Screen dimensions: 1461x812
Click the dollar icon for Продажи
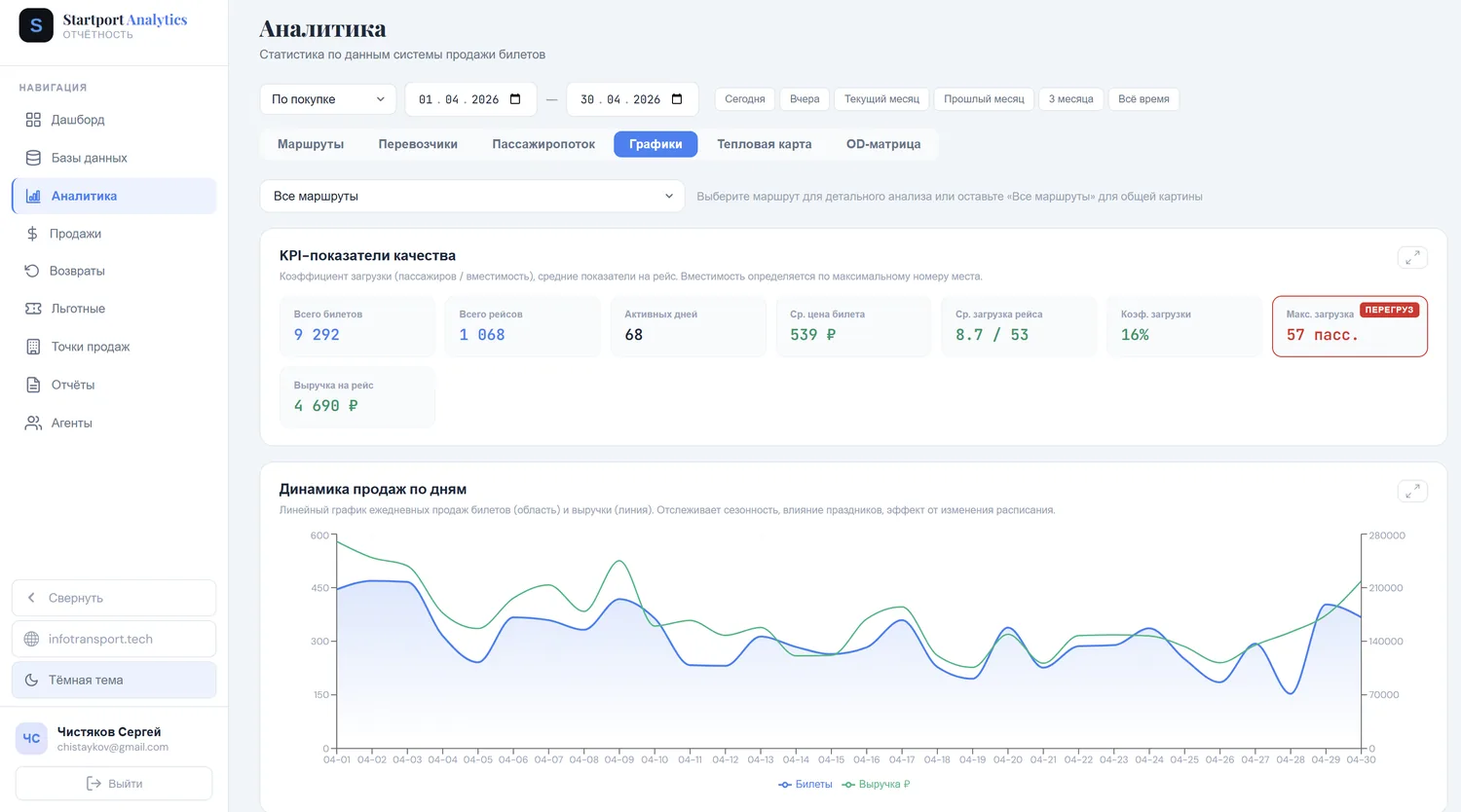click(x=32, y=234)
